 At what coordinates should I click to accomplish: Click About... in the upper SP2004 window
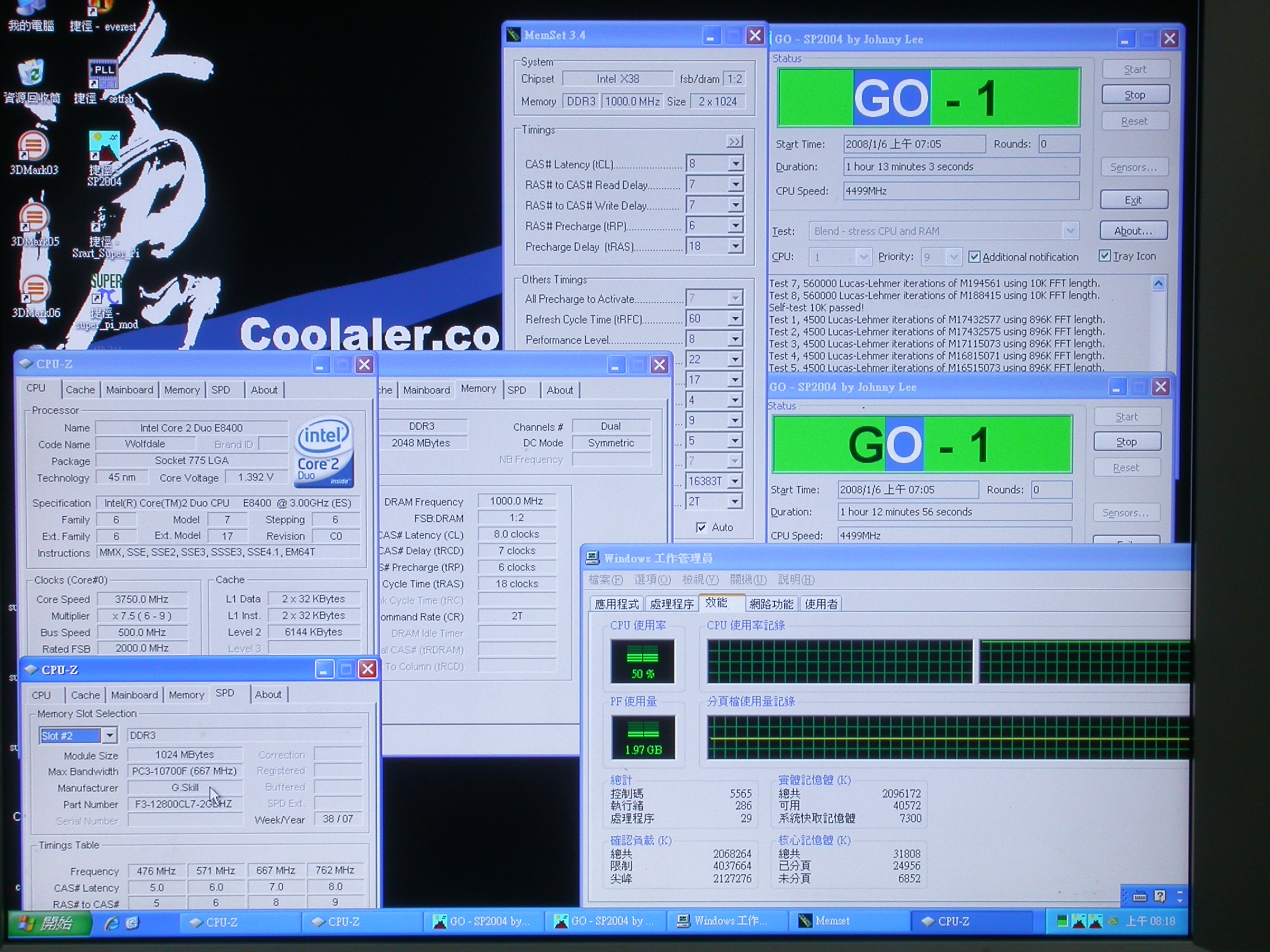pyautogui.click(x=1134, y=231)
